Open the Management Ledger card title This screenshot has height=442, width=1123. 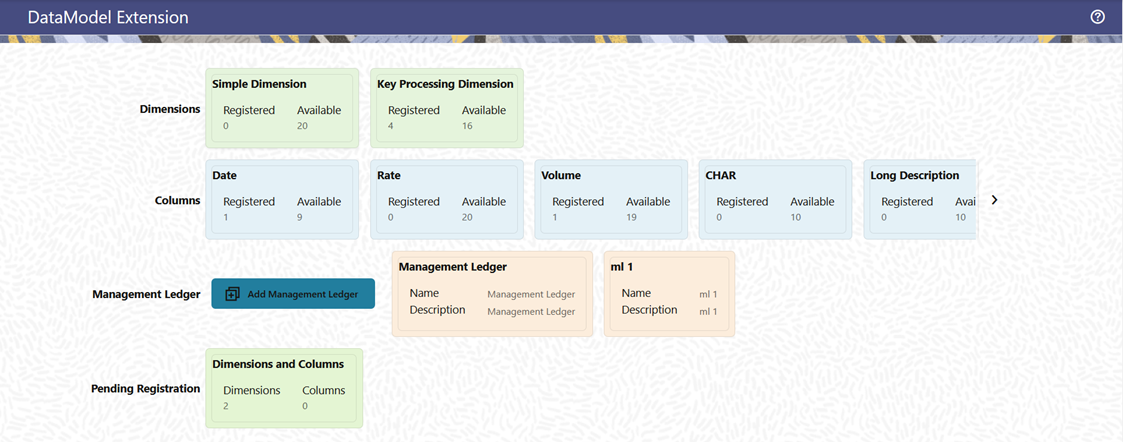[453, 266]
